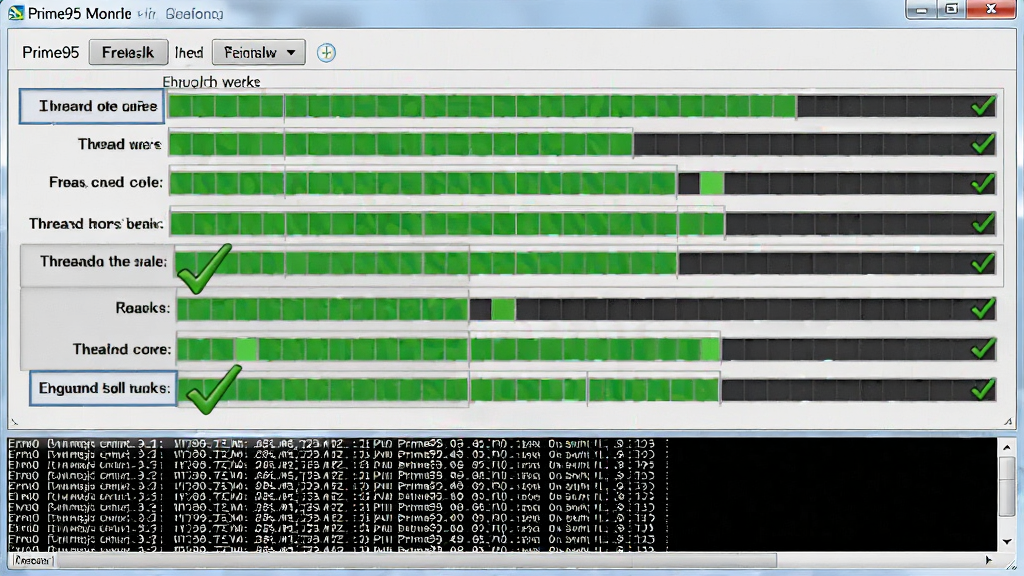
Task: Click the horizontal scrollbar thumb below the log
Action: coord(417,560)
